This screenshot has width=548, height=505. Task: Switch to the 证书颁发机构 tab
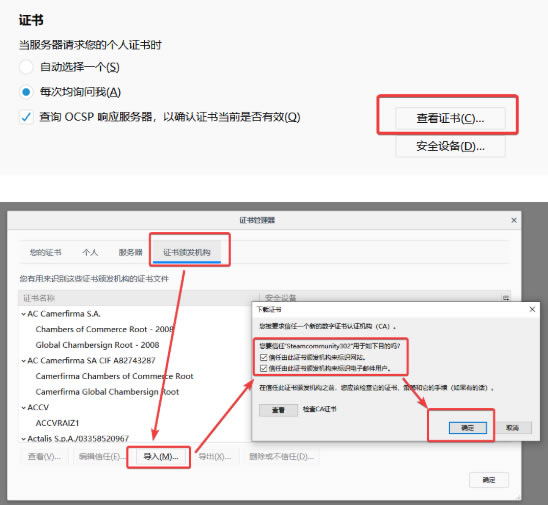tap(187, 252)
